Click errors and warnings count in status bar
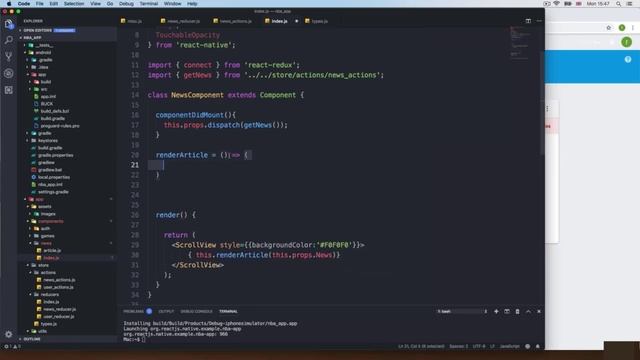The image size is (640, 360). [x=12, y=346]
